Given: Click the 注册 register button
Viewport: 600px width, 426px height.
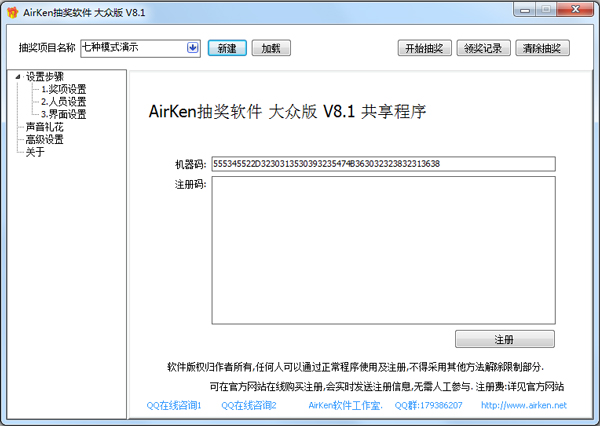Looking at the screenshot, I should (x=505, y=339).
